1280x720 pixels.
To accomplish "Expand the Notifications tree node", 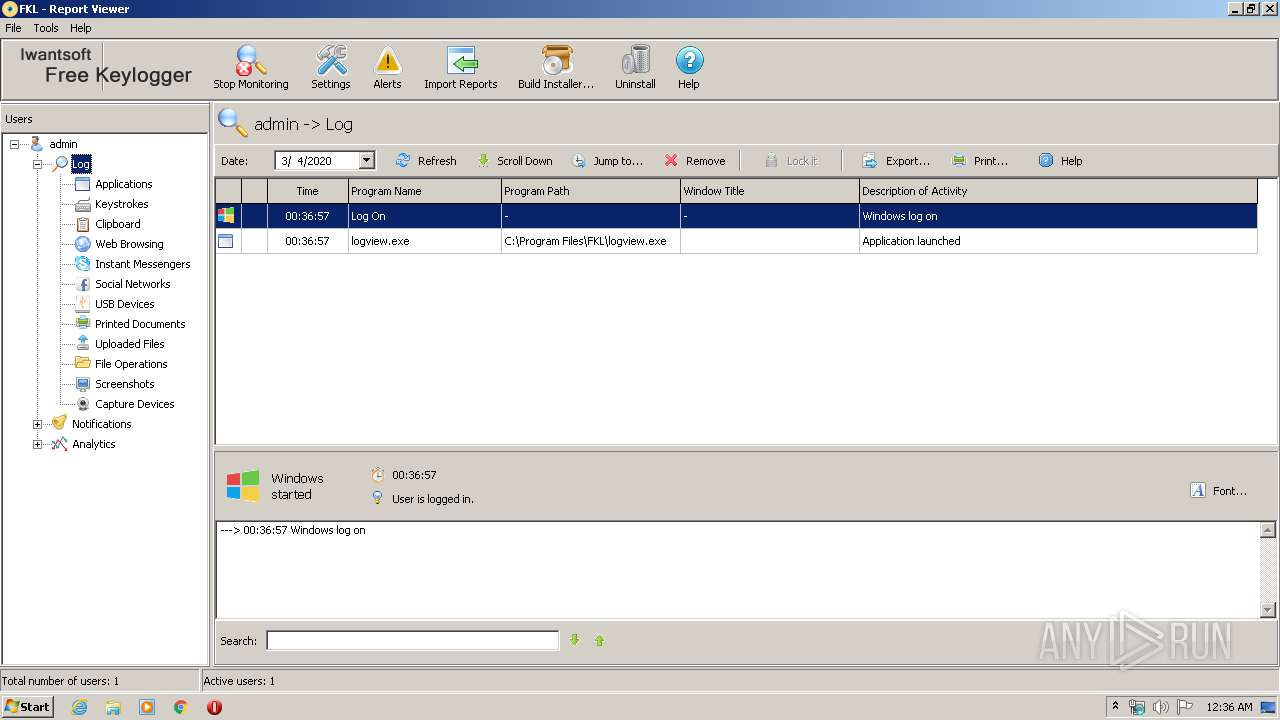I will pos(37,424).
